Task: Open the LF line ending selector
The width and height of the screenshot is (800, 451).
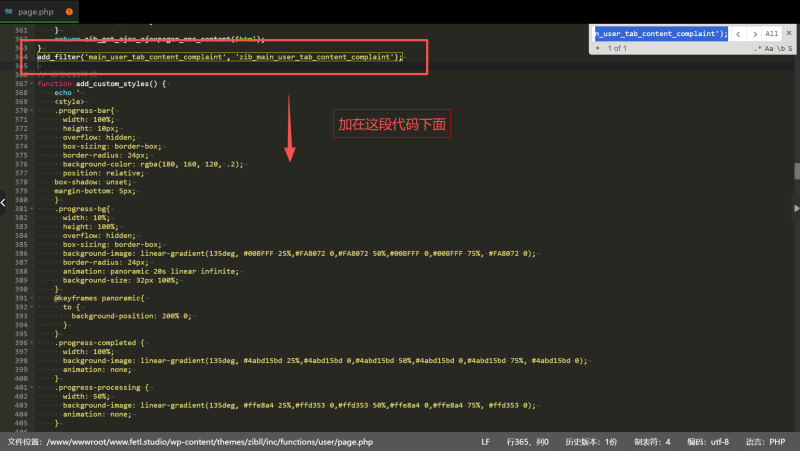Action: [x=485, y=441]
